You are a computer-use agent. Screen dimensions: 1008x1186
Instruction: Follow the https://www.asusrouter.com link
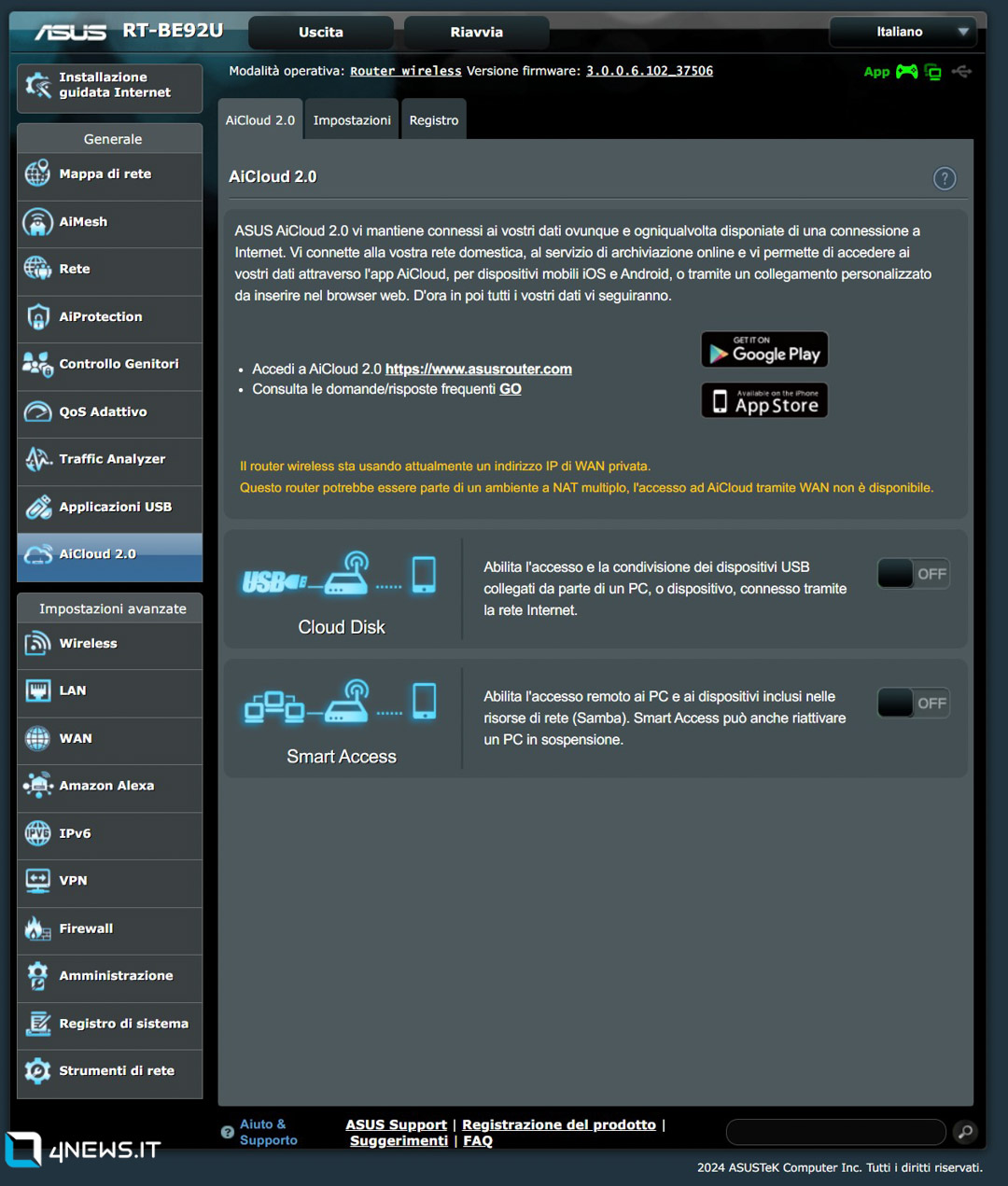479,370
